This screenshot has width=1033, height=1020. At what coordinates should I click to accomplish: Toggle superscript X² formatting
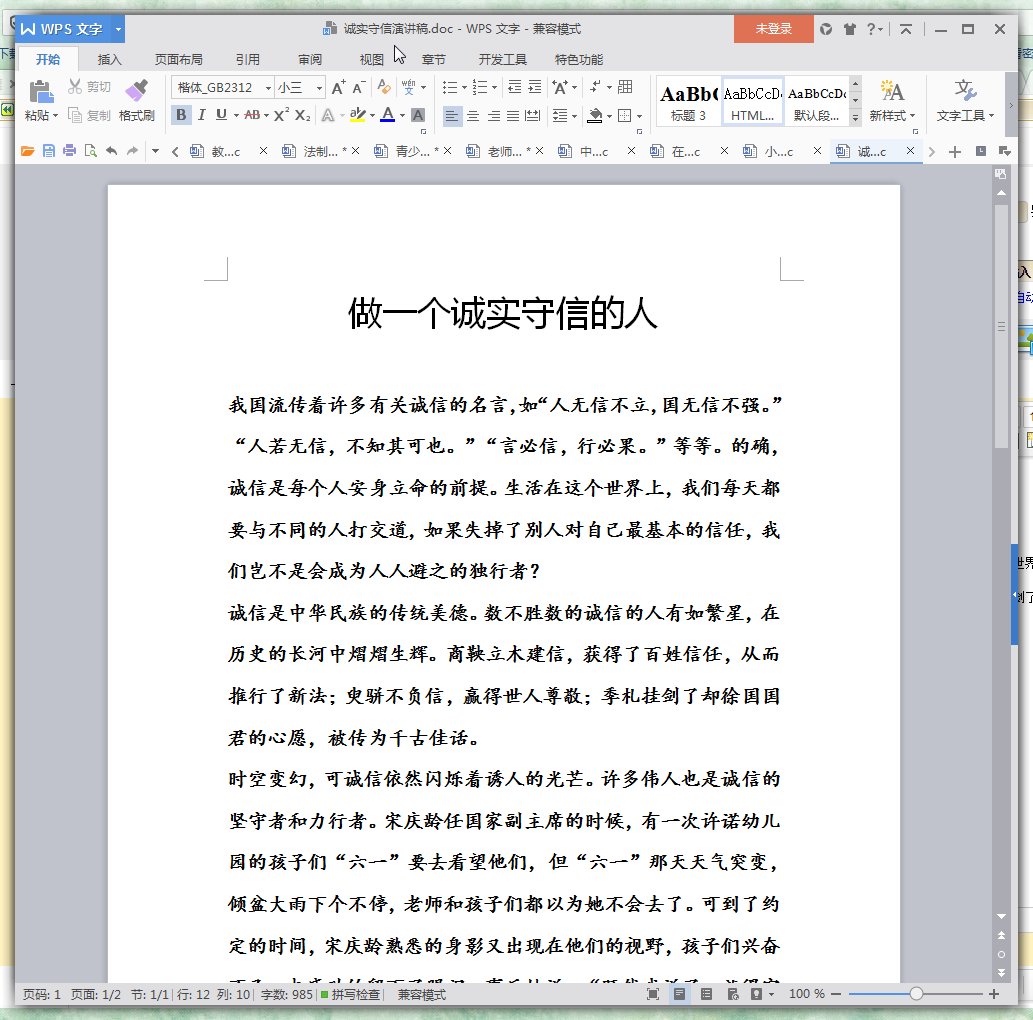click(x=281, y=115)
